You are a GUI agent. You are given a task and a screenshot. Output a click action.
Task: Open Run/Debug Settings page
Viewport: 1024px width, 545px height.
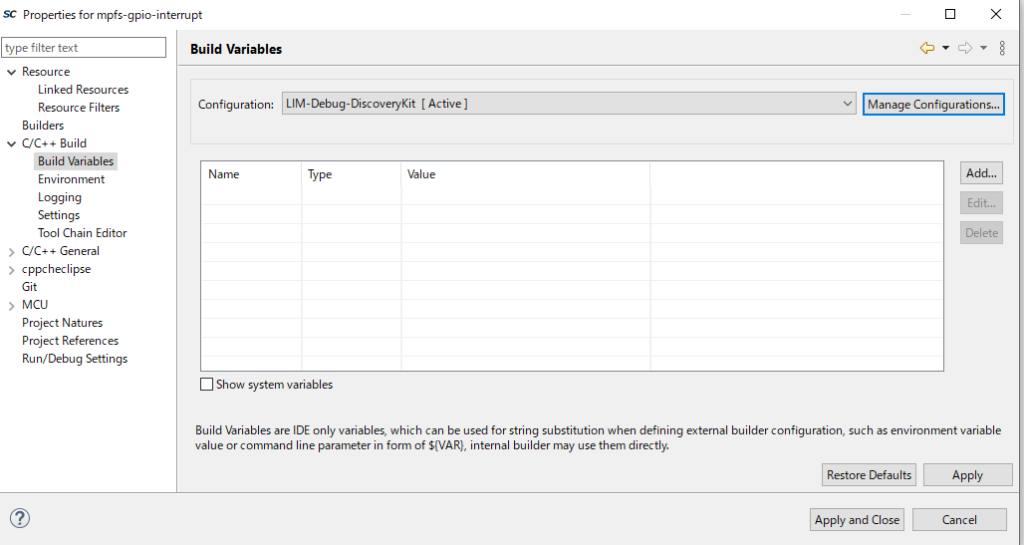coord(75,359)
